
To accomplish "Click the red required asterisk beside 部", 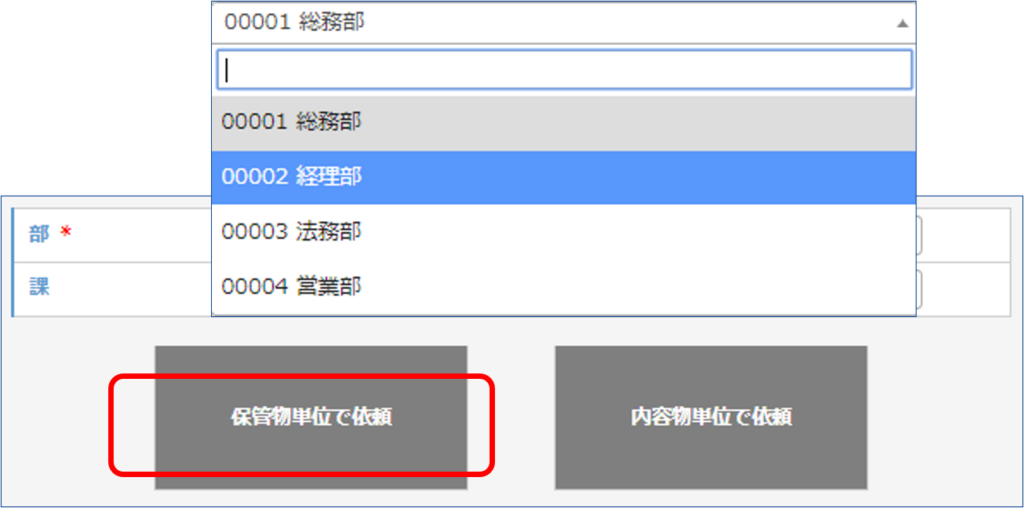I will point(65,232).
